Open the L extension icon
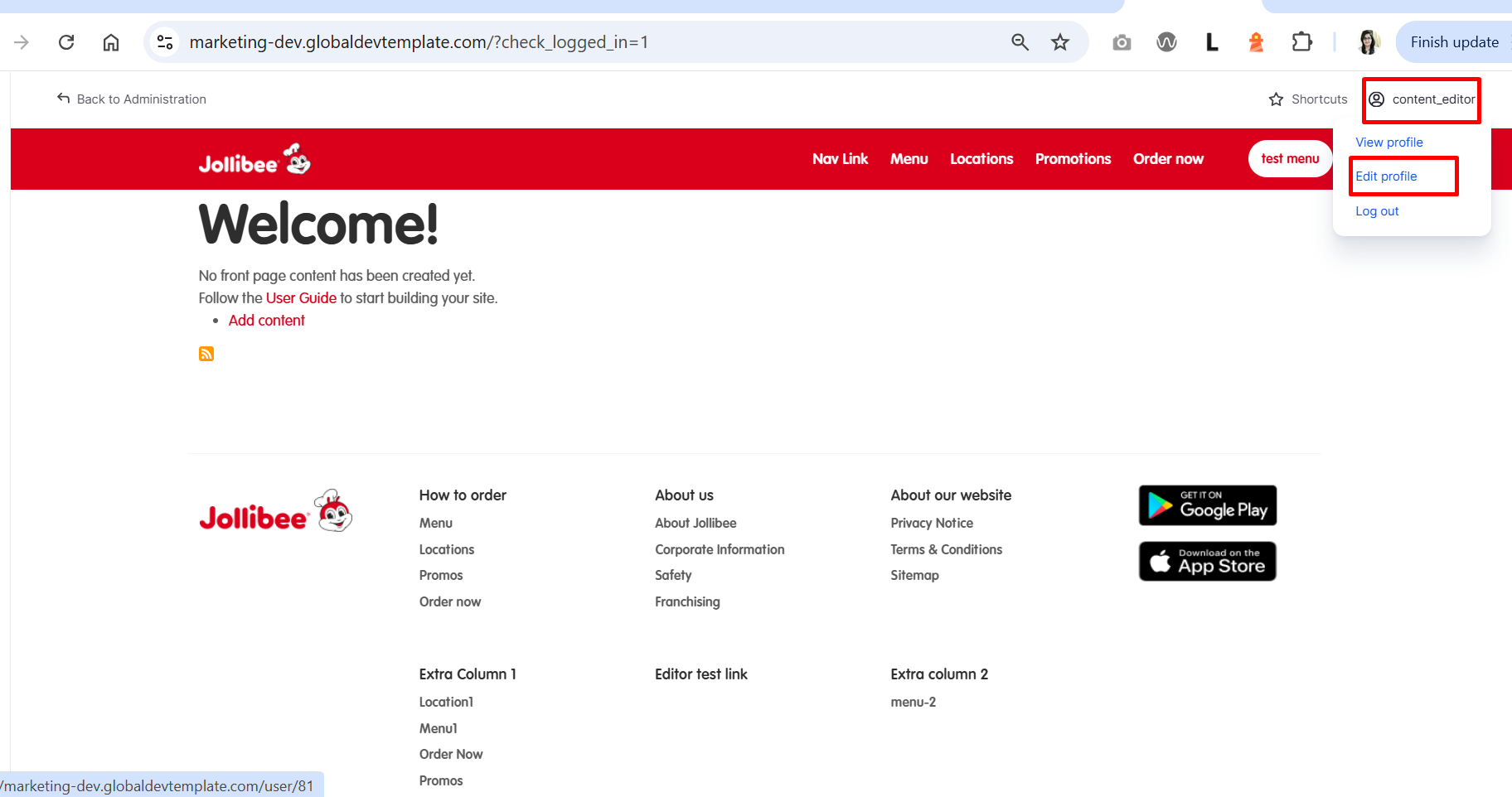 tap(1212, 42)
